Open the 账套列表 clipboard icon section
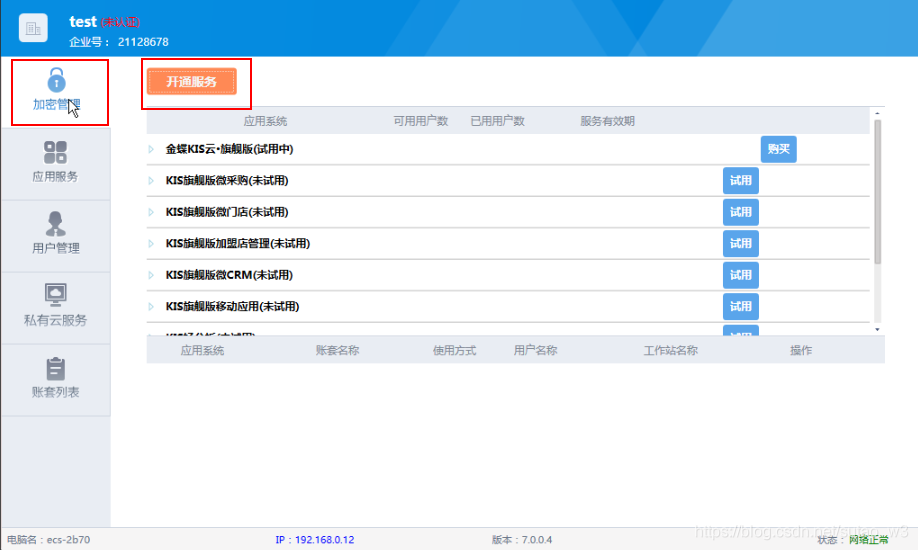The width and height of the screenshot is (918, 550). pos(56,378)
